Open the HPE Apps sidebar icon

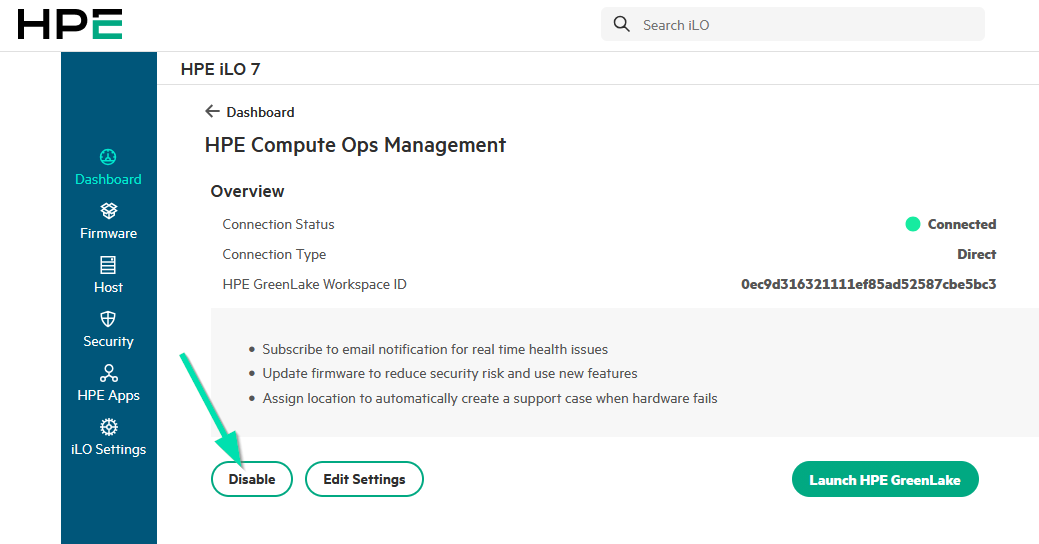pyautogui.click(x=108, y=373)
